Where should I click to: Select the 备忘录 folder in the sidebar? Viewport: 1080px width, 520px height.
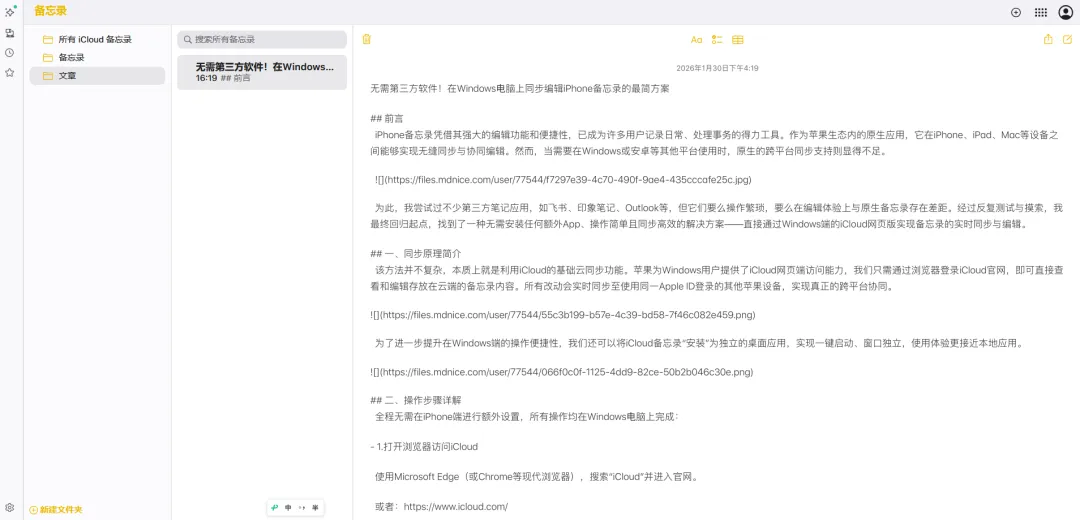click(97, 58)
